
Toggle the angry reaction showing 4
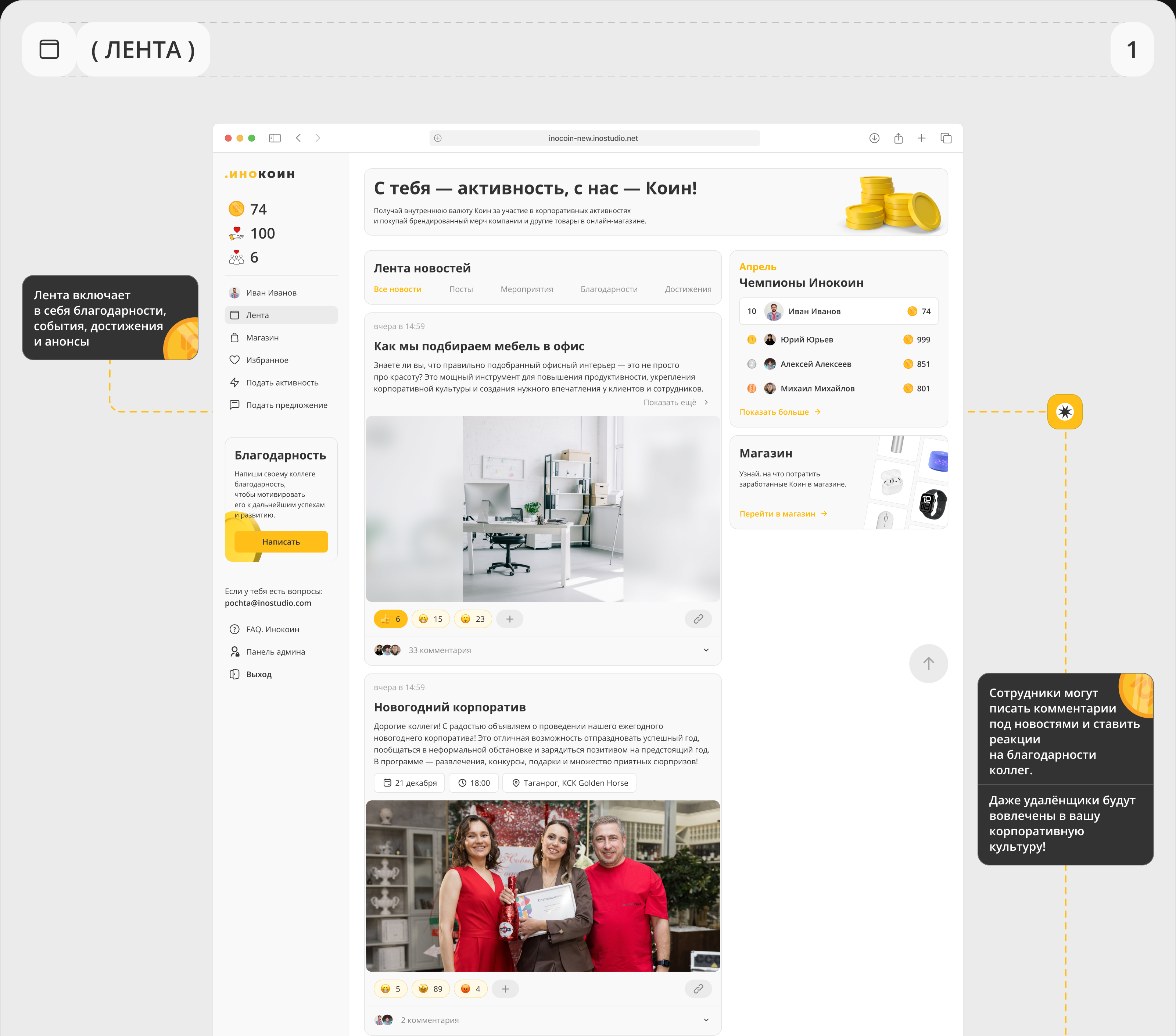(471, 989)
